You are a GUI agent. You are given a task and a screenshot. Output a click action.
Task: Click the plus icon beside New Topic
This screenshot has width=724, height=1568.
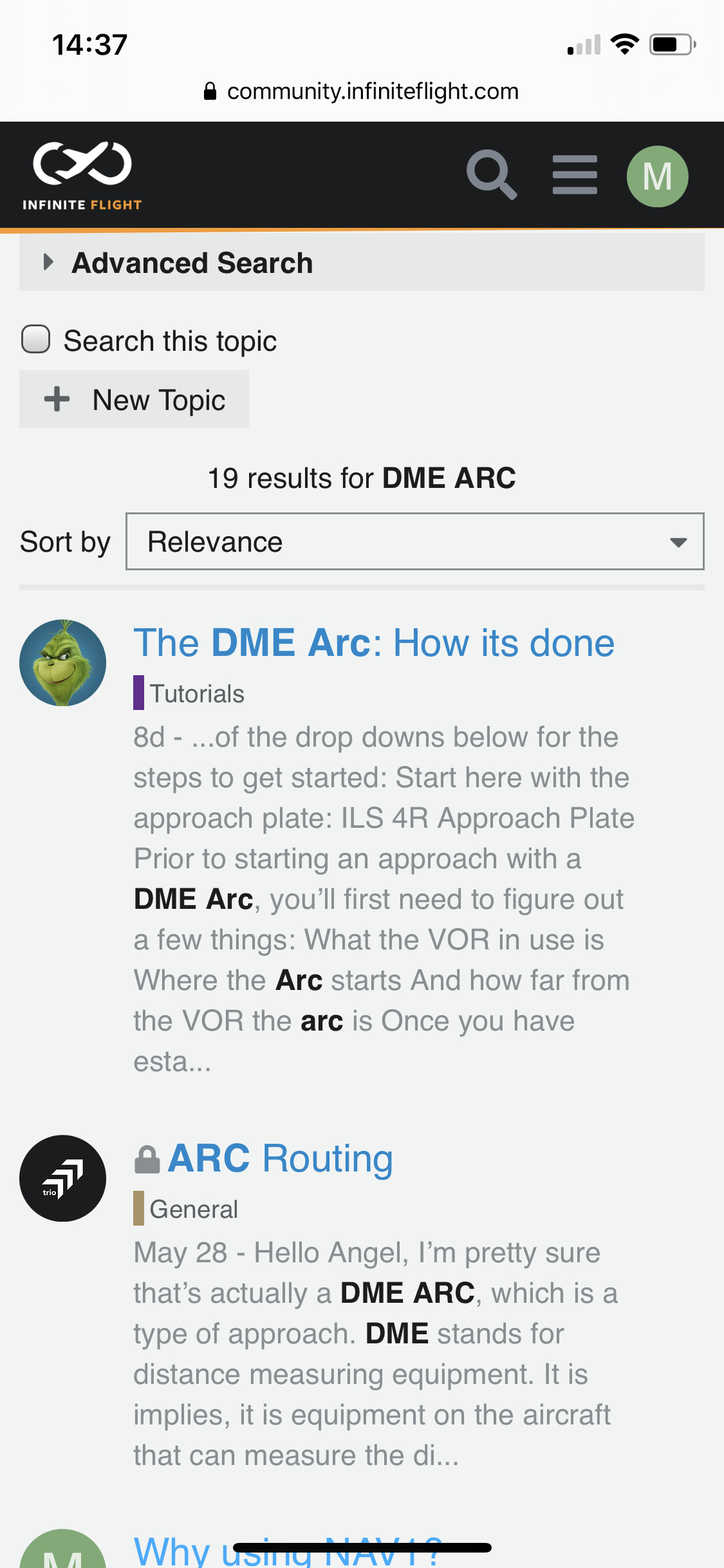[x=57, y=399]
